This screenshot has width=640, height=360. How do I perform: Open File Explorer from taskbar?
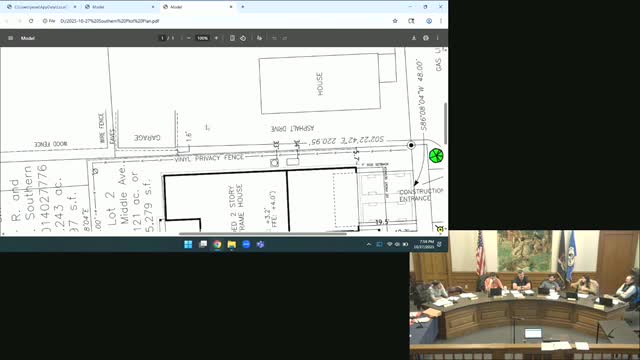pos(232,244)
